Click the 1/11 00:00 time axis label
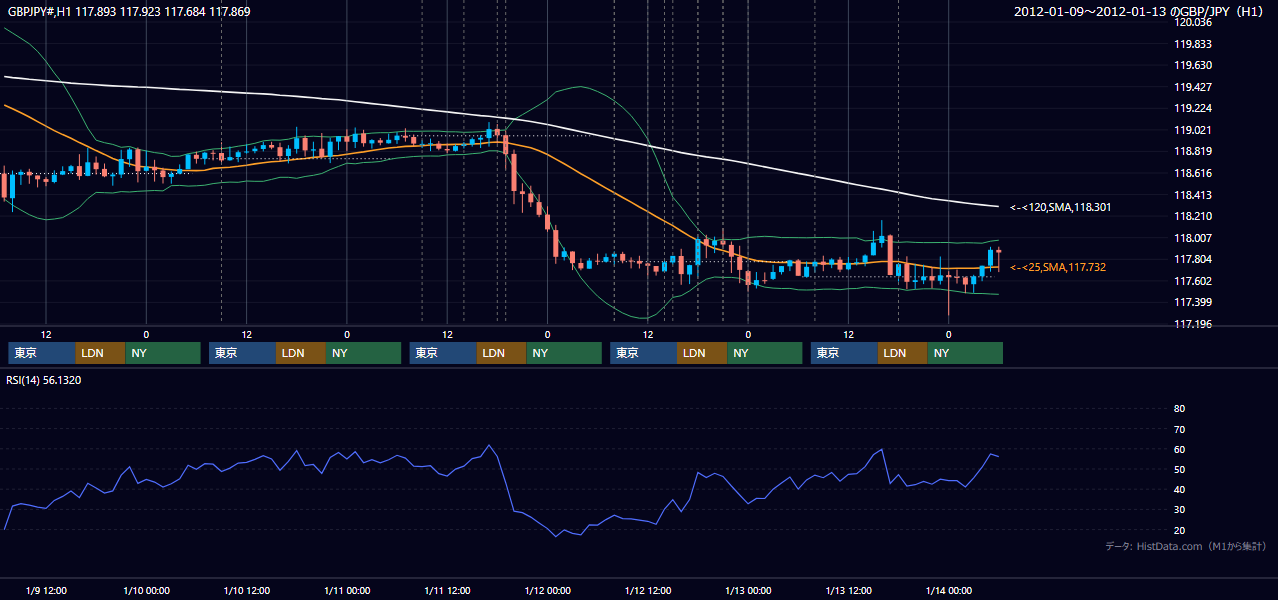 (347, 590)
